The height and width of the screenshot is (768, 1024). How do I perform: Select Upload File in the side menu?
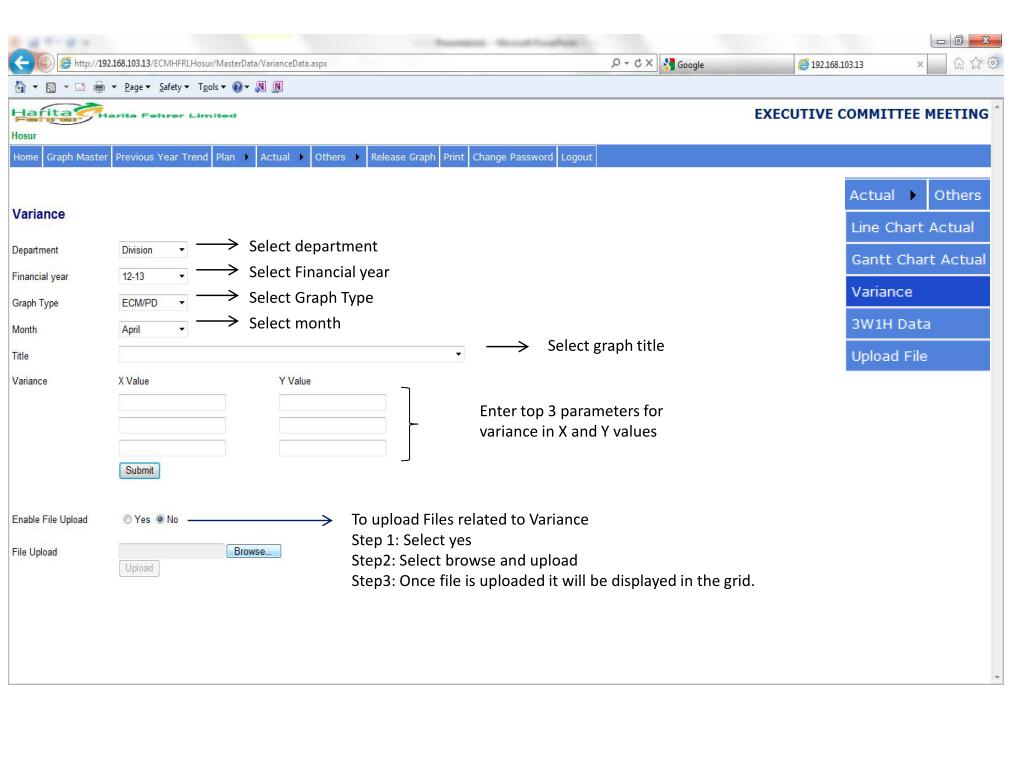(918, 356)
